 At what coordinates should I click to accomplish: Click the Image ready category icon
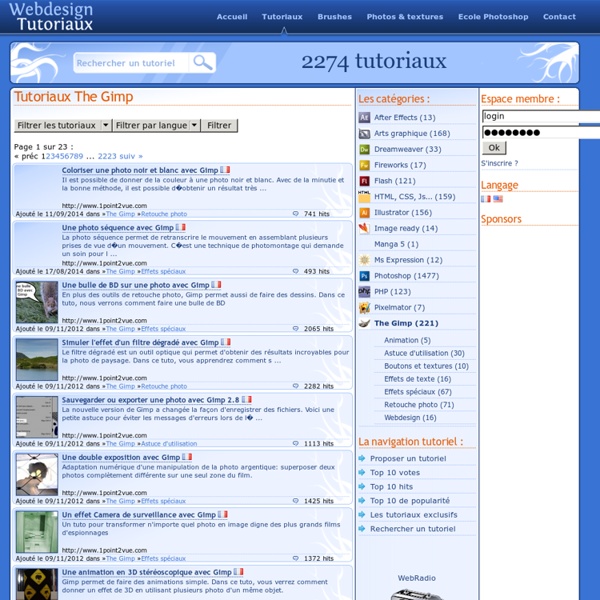click(364, 228)
